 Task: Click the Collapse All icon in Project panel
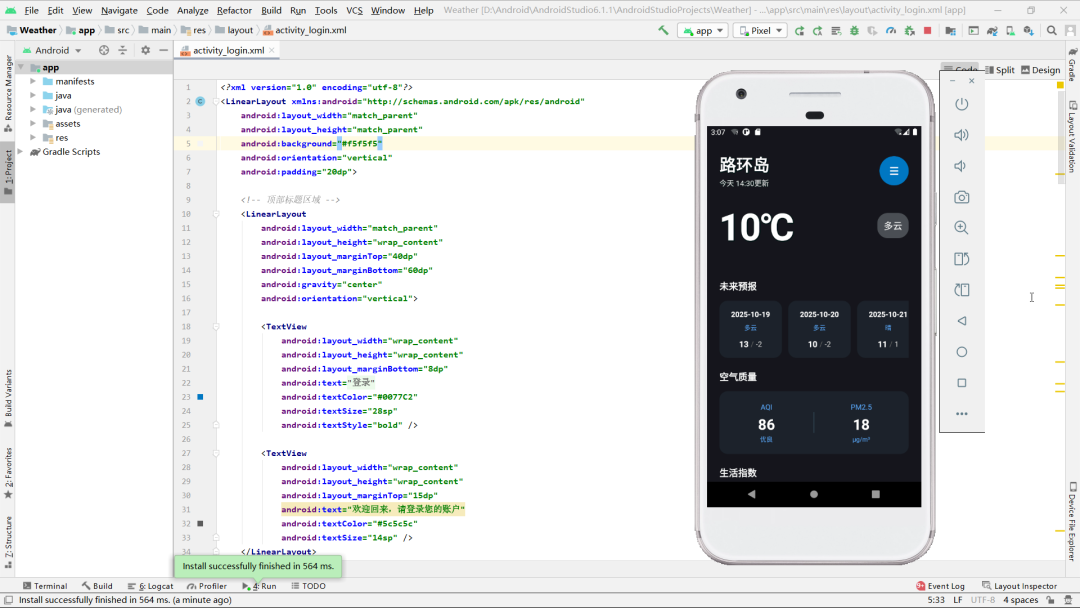[x=122, y=50]
